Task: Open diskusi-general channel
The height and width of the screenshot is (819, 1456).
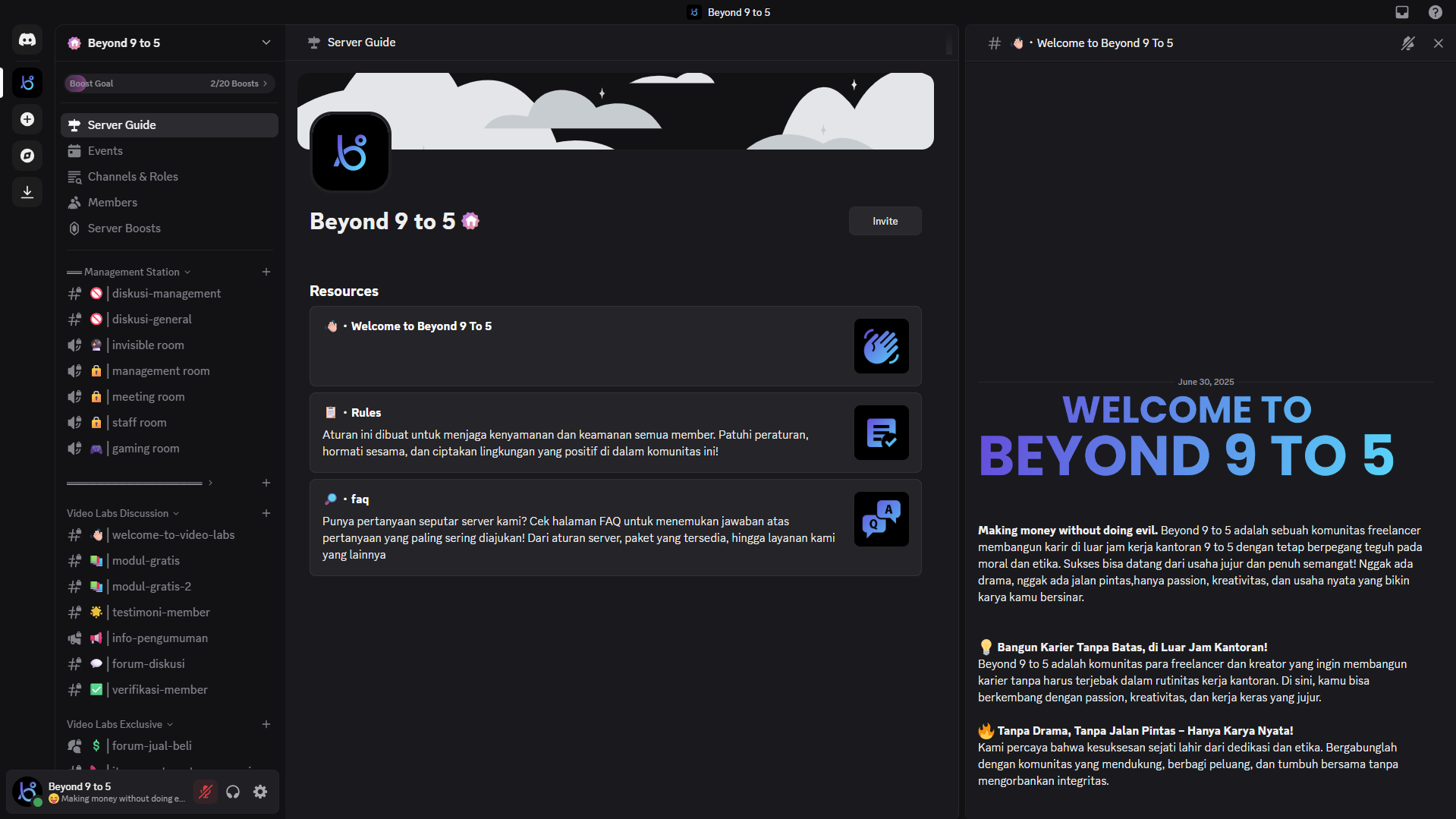Action: [x=169, y=320]
